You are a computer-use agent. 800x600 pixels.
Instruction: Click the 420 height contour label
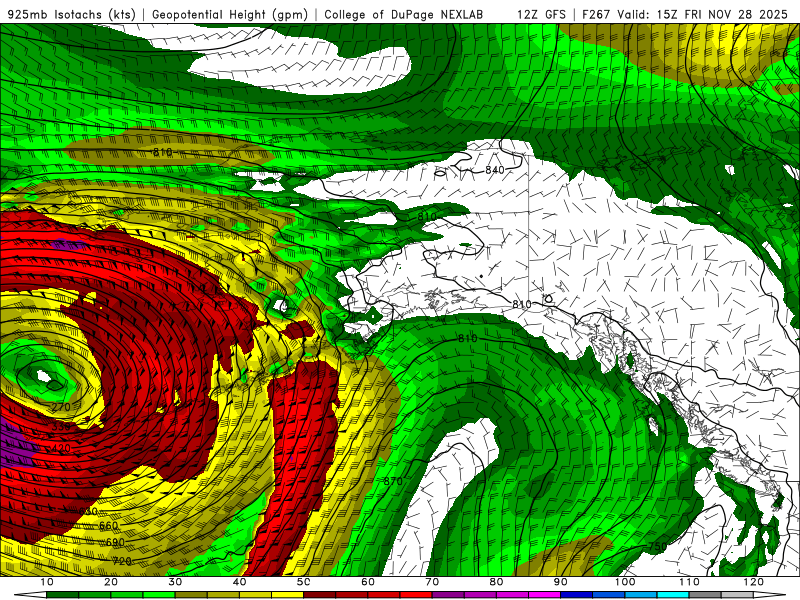coord(61,448)
